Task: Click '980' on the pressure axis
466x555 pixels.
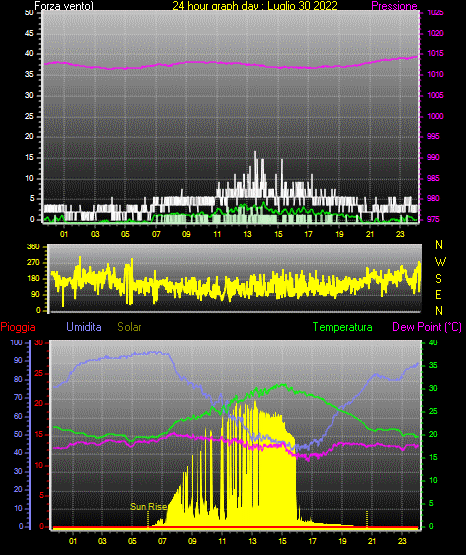Action: pos(433,198)
